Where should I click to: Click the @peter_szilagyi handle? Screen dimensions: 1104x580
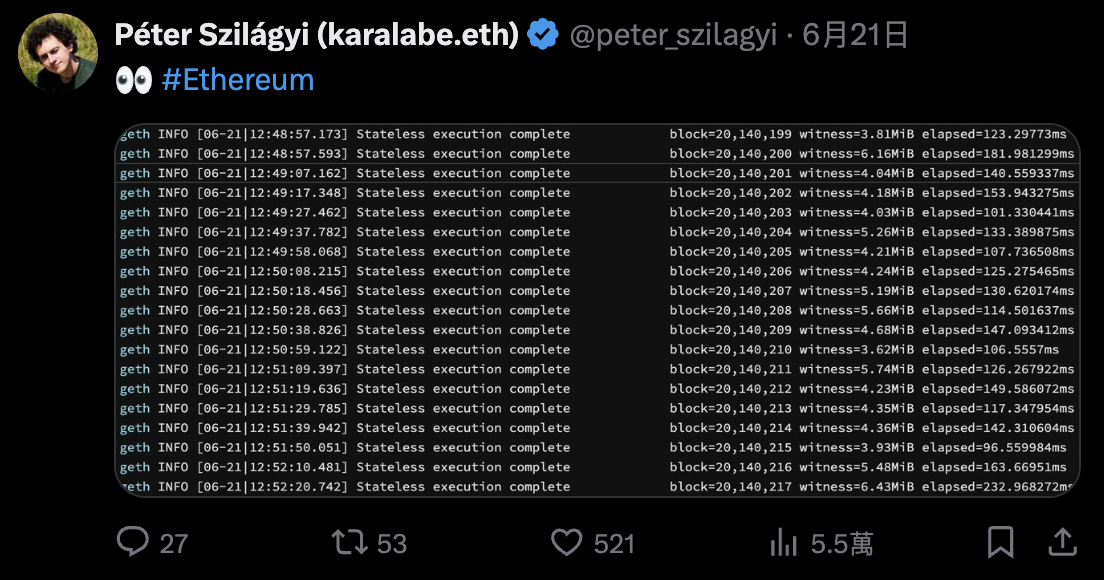[673, 36]
